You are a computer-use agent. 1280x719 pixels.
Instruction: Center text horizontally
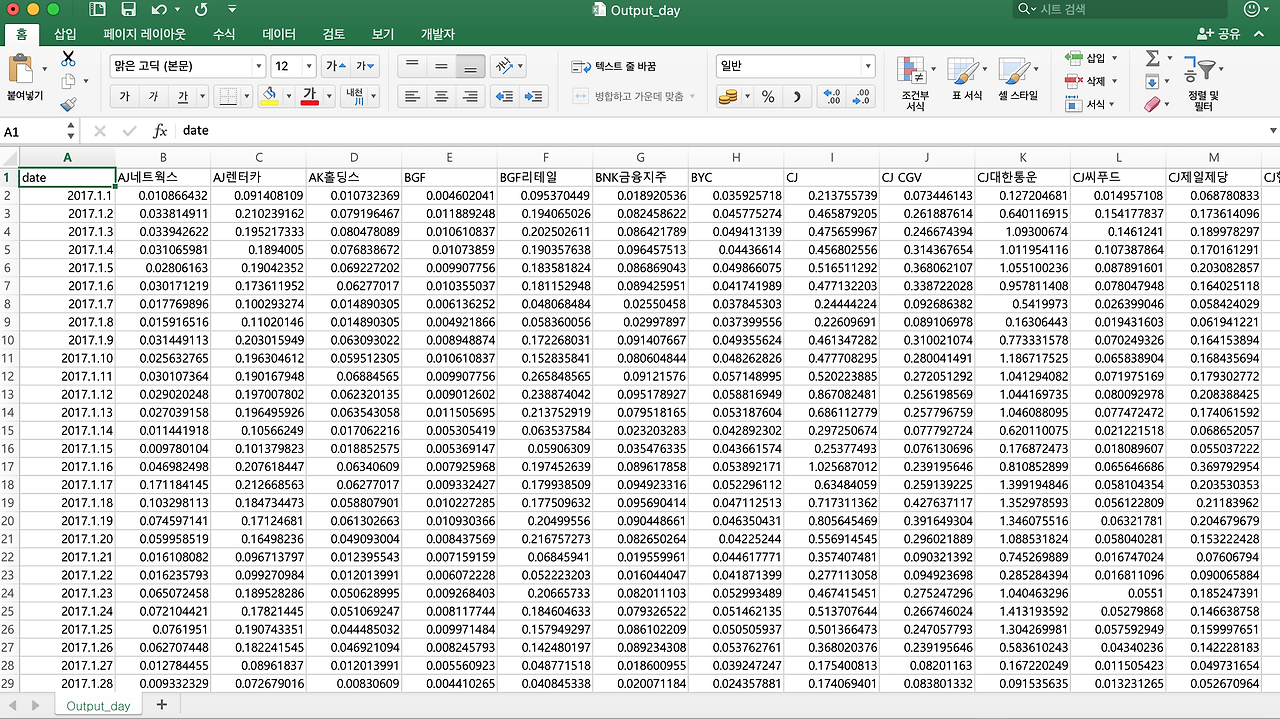(441, 96)
